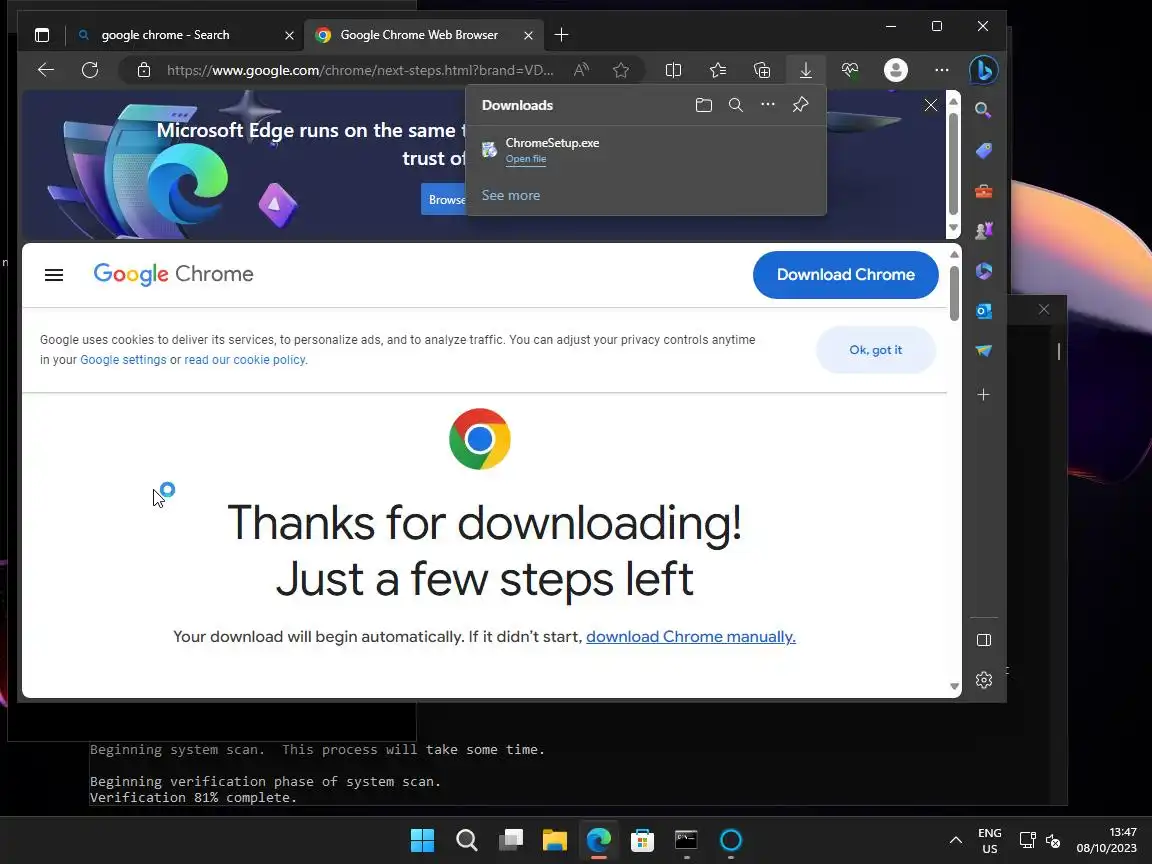Open Task View on the taskbar

point(511,840)
